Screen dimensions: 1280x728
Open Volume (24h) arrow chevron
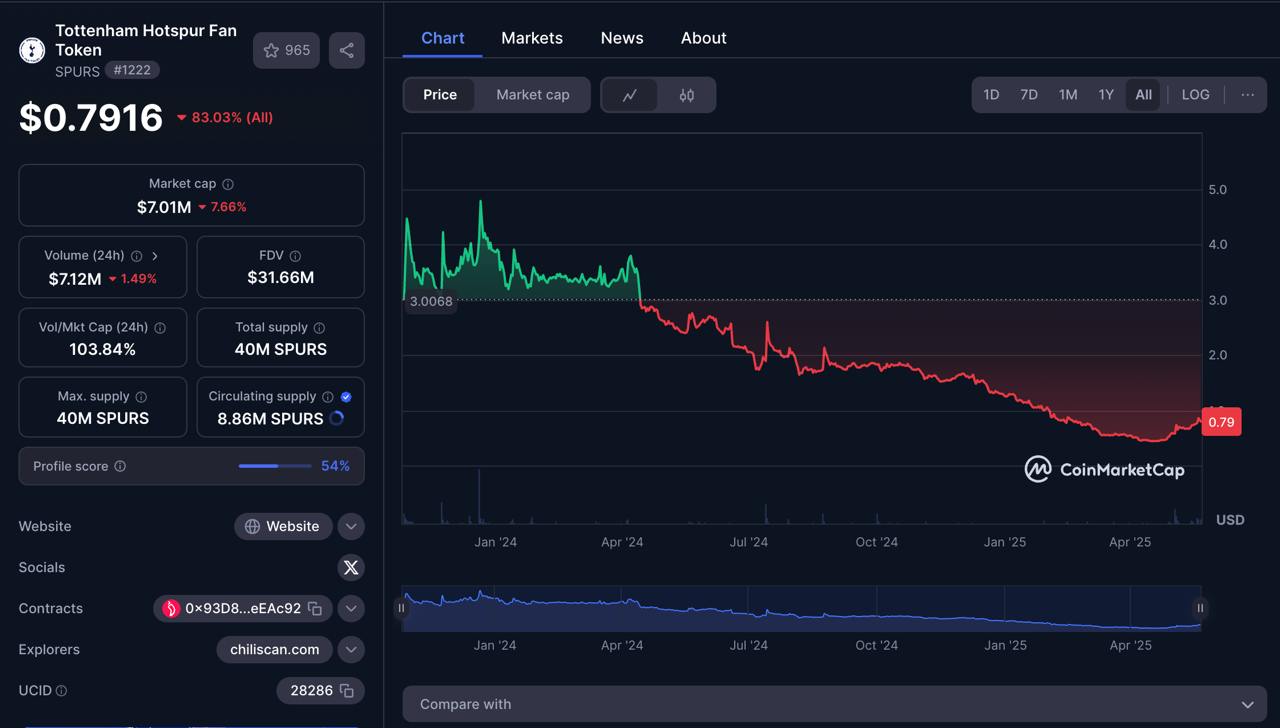coord(155,256)
